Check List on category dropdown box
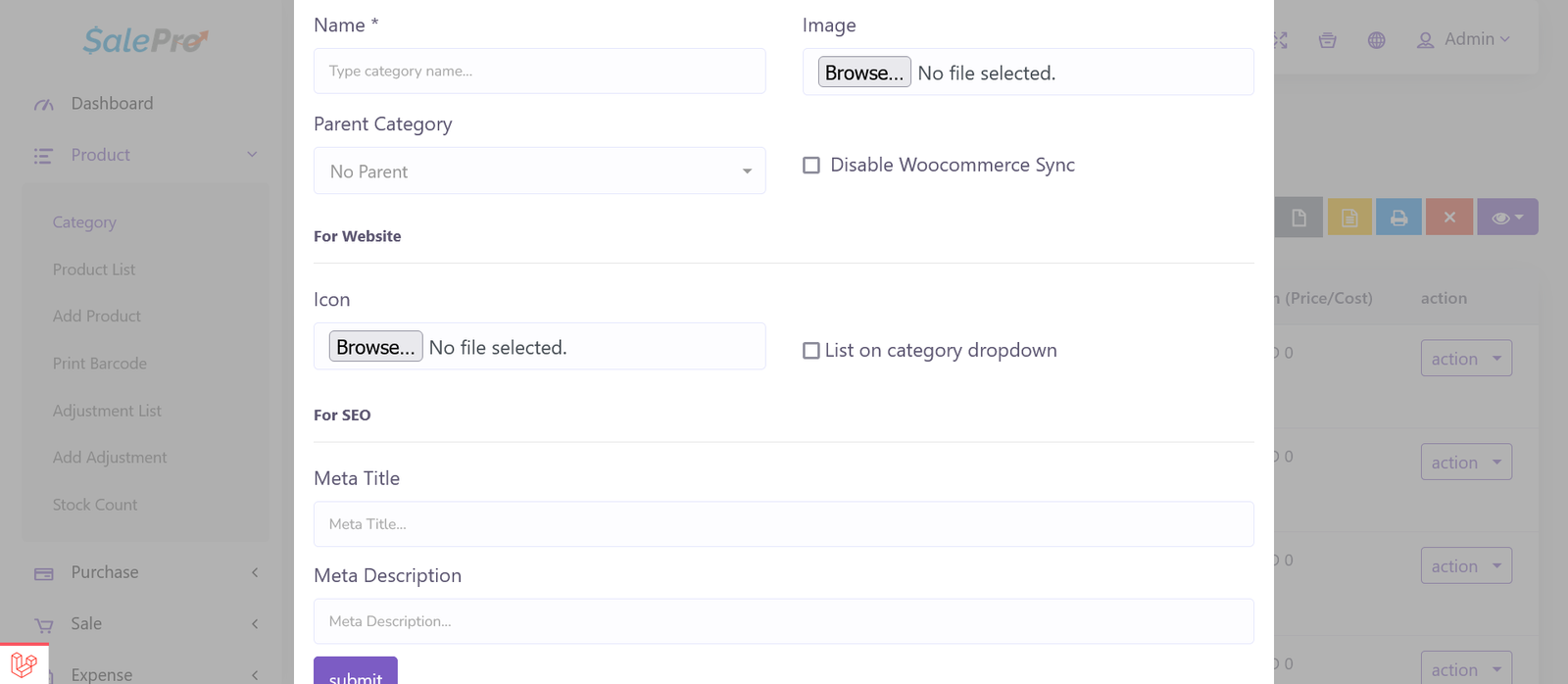 click(811, 351)
